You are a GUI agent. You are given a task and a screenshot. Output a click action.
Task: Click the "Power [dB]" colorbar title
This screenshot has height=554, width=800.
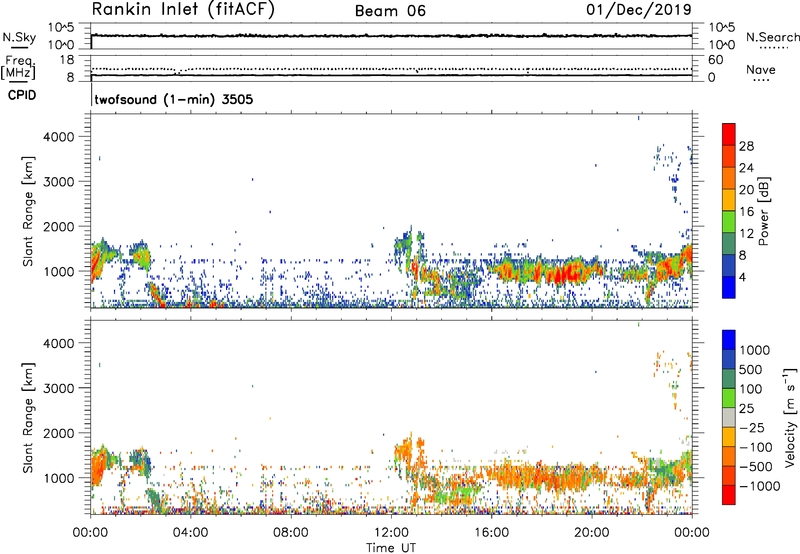763,211
